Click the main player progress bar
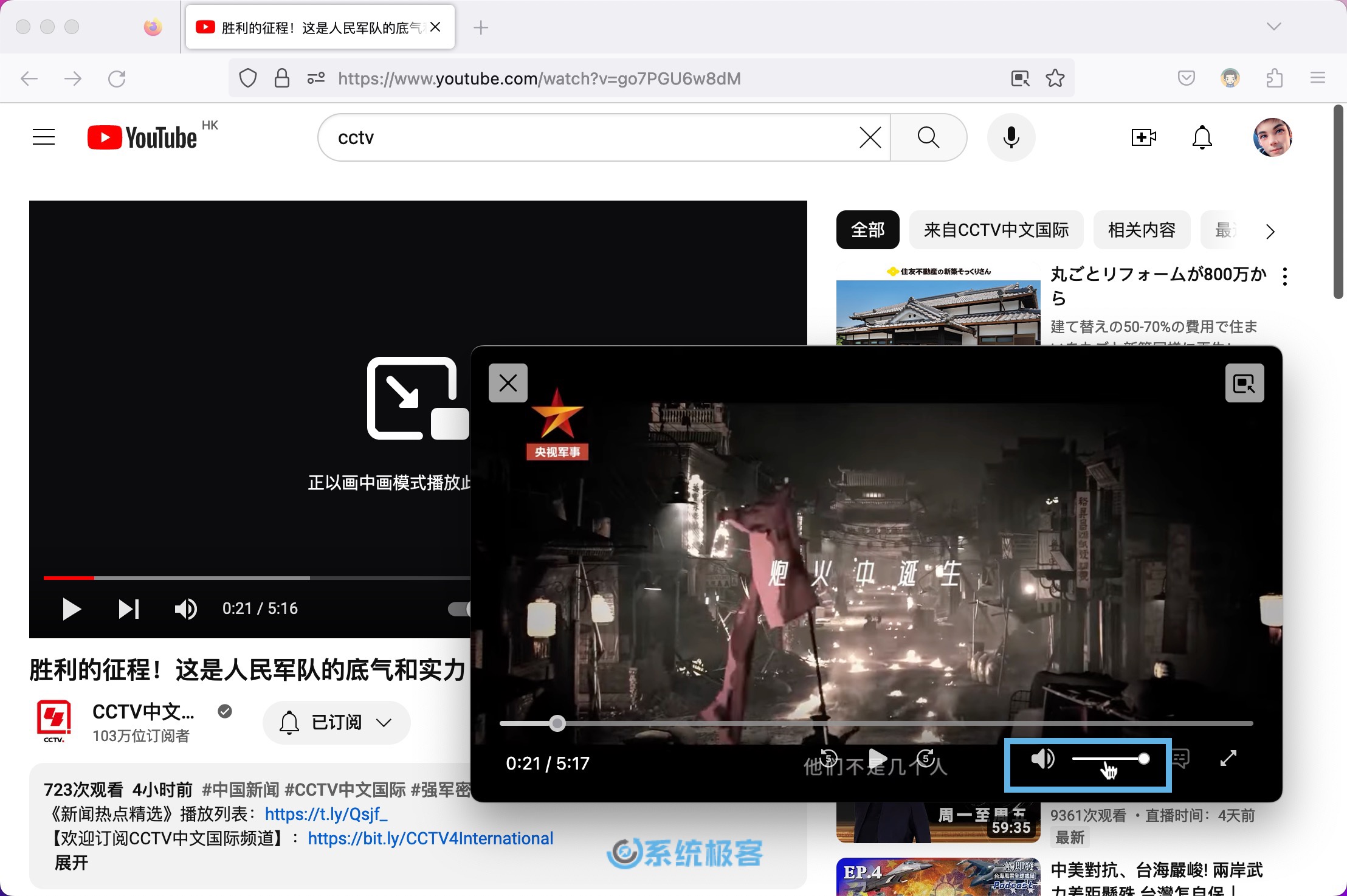 (x=257, y=577)
